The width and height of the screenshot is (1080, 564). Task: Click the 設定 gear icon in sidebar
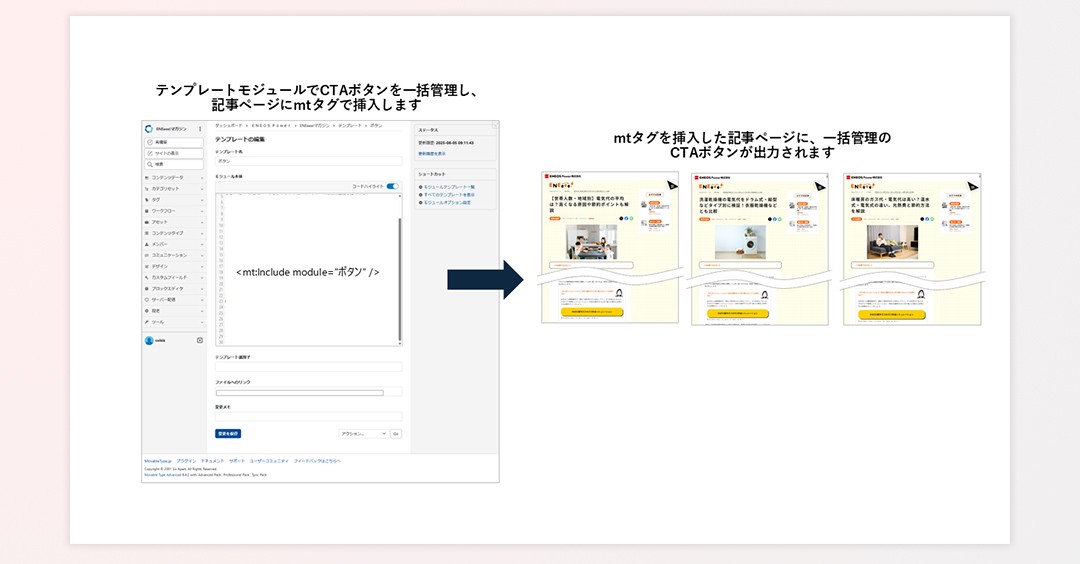coord(147,311)
